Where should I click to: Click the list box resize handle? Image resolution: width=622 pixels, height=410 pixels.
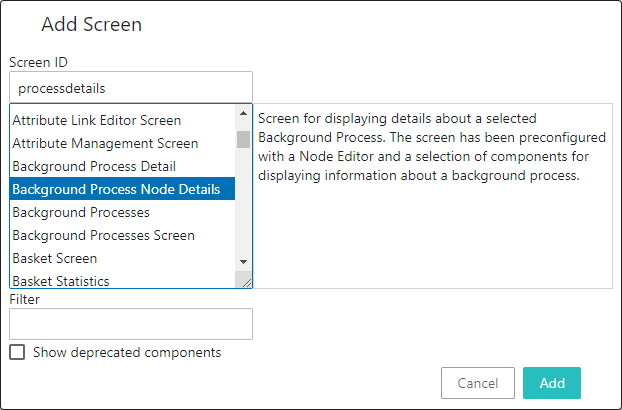point(246,282)
